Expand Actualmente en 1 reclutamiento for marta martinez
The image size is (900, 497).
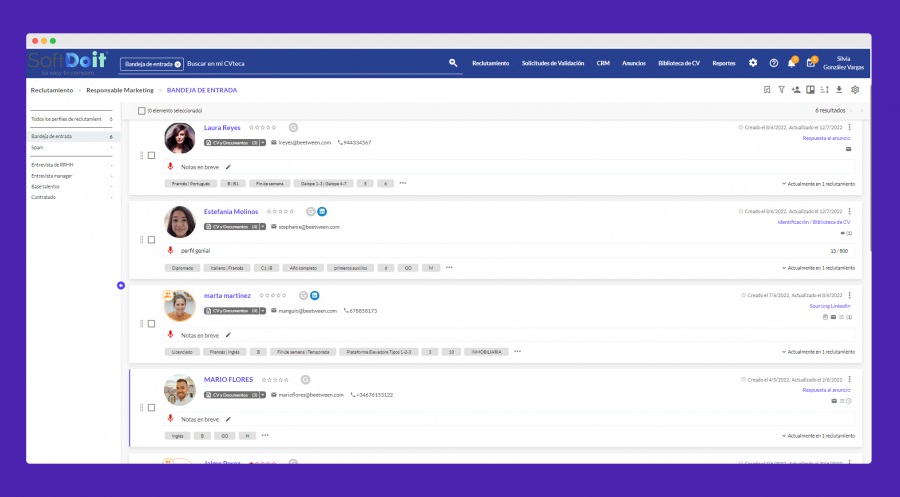pos(818,352)
